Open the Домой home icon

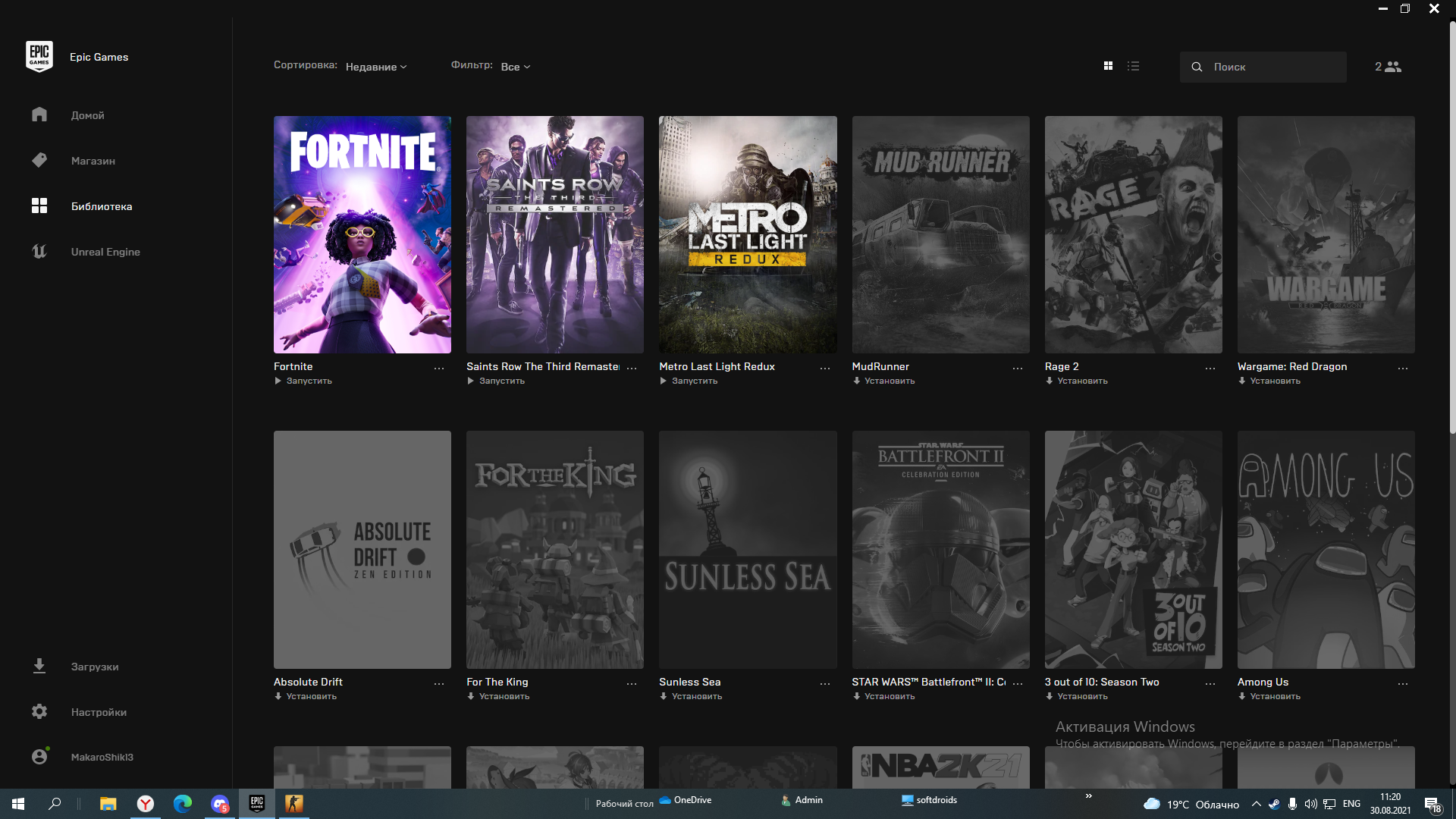39,115
